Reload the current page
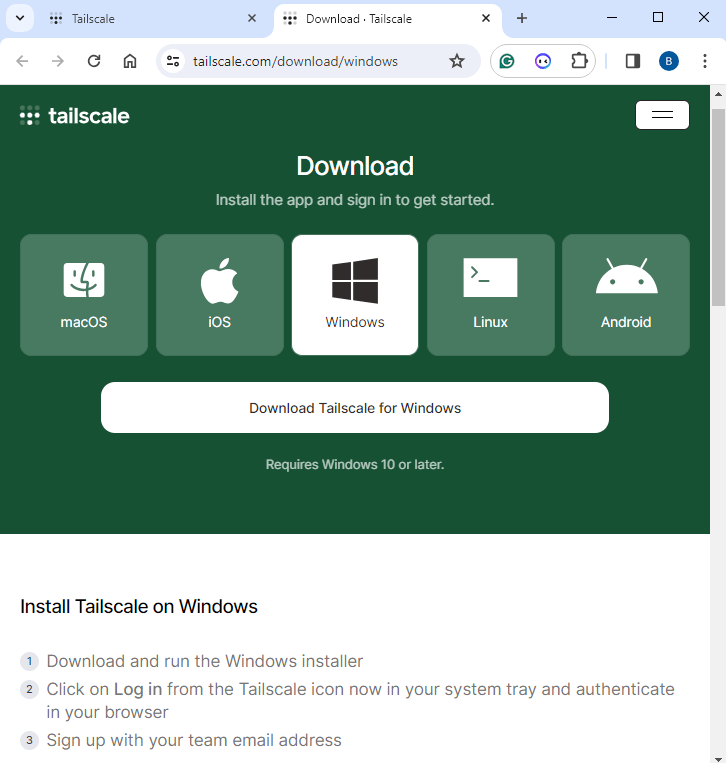 pos(94,61)
